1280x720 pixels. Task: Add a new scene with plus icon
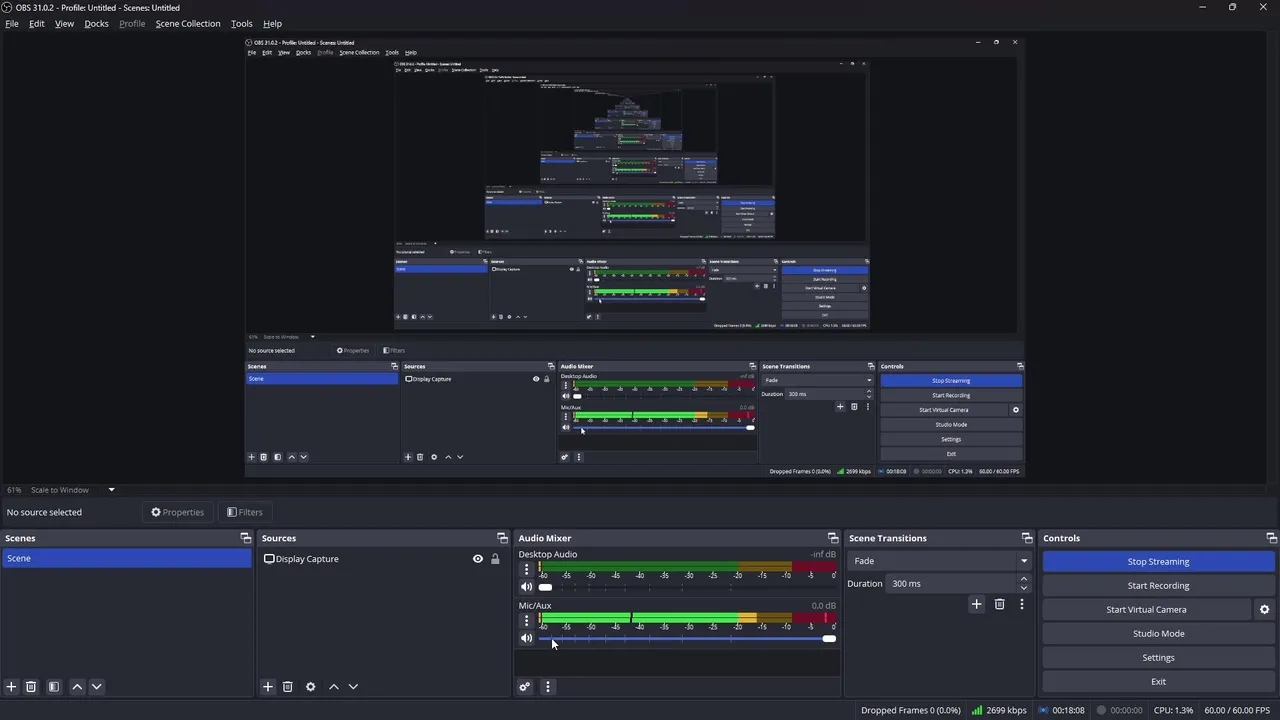pos(11,687)
